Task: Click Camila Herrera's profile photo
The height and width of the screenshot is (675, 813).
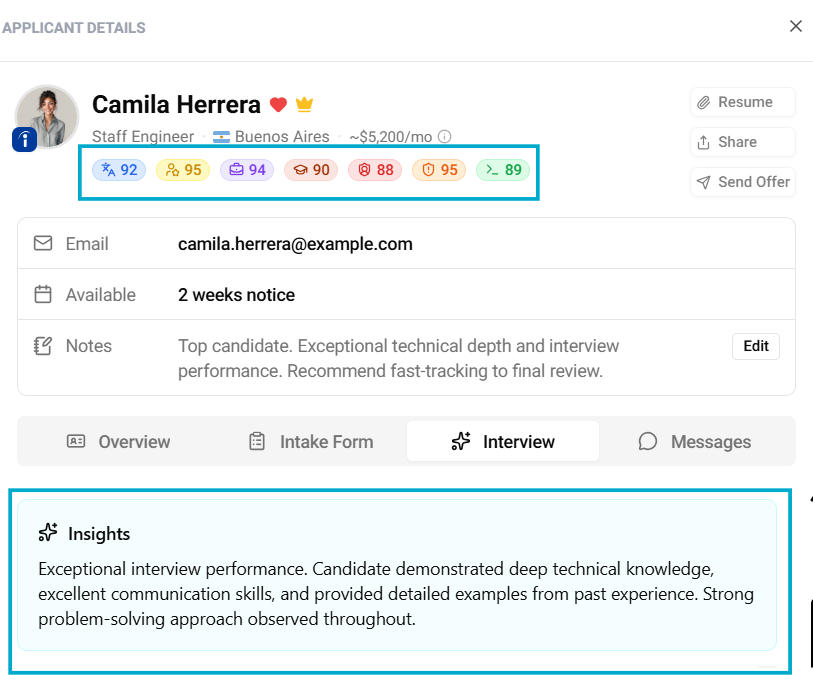Action: [48, 115]
